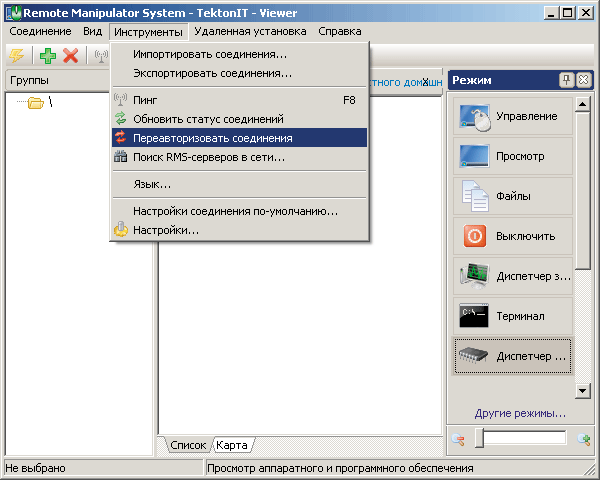This screenshot has width=600, height=480.
Task: Choose Поиск RMS-серверов в сети...
Action: [x=240, y=157]
